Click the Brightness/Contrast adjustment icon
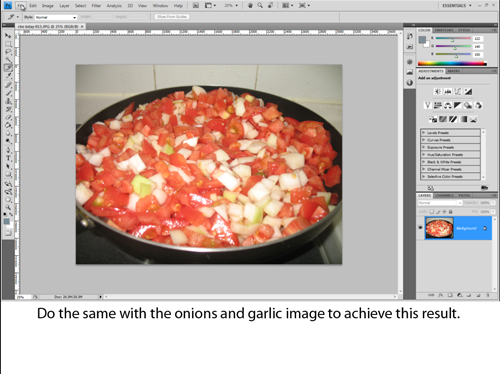 [x=437, y=91]
